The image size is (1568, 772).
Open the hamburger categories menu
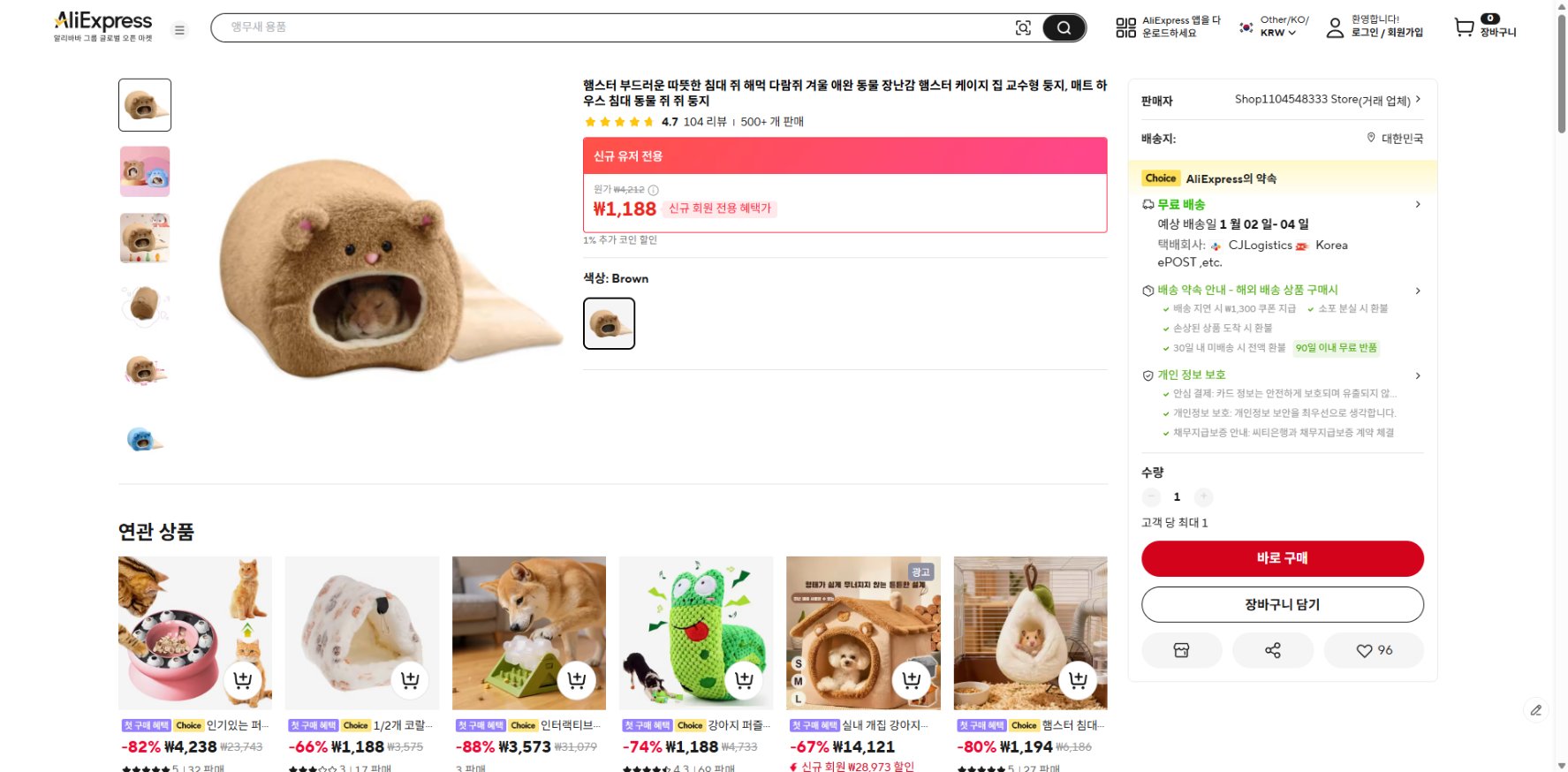179,30
